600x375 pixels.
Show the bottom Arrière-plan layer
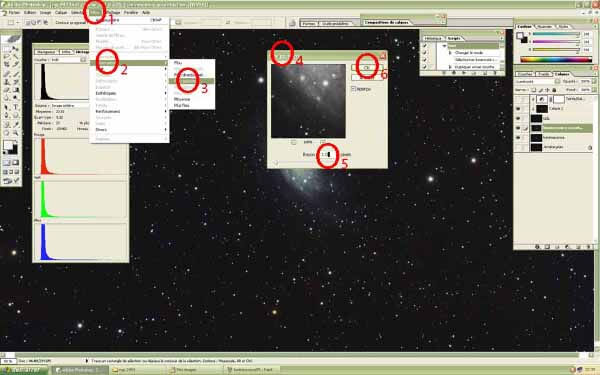pyautogui.click(x=518, y=147)
